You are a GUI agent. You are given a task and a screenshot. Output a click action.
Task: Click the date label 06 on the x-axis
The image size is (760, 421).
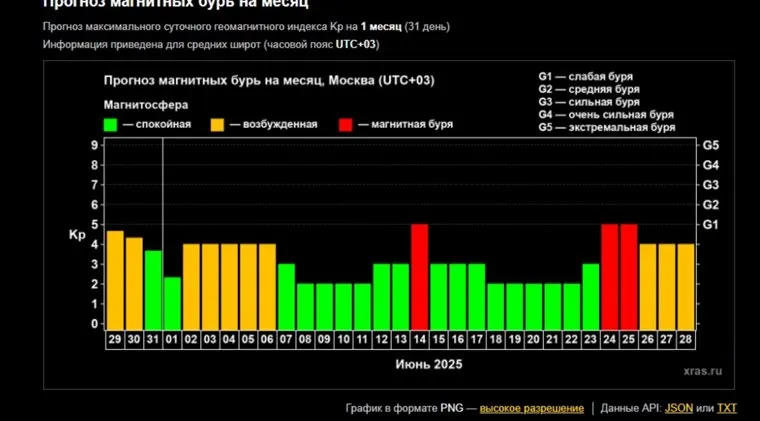[267, 340]
